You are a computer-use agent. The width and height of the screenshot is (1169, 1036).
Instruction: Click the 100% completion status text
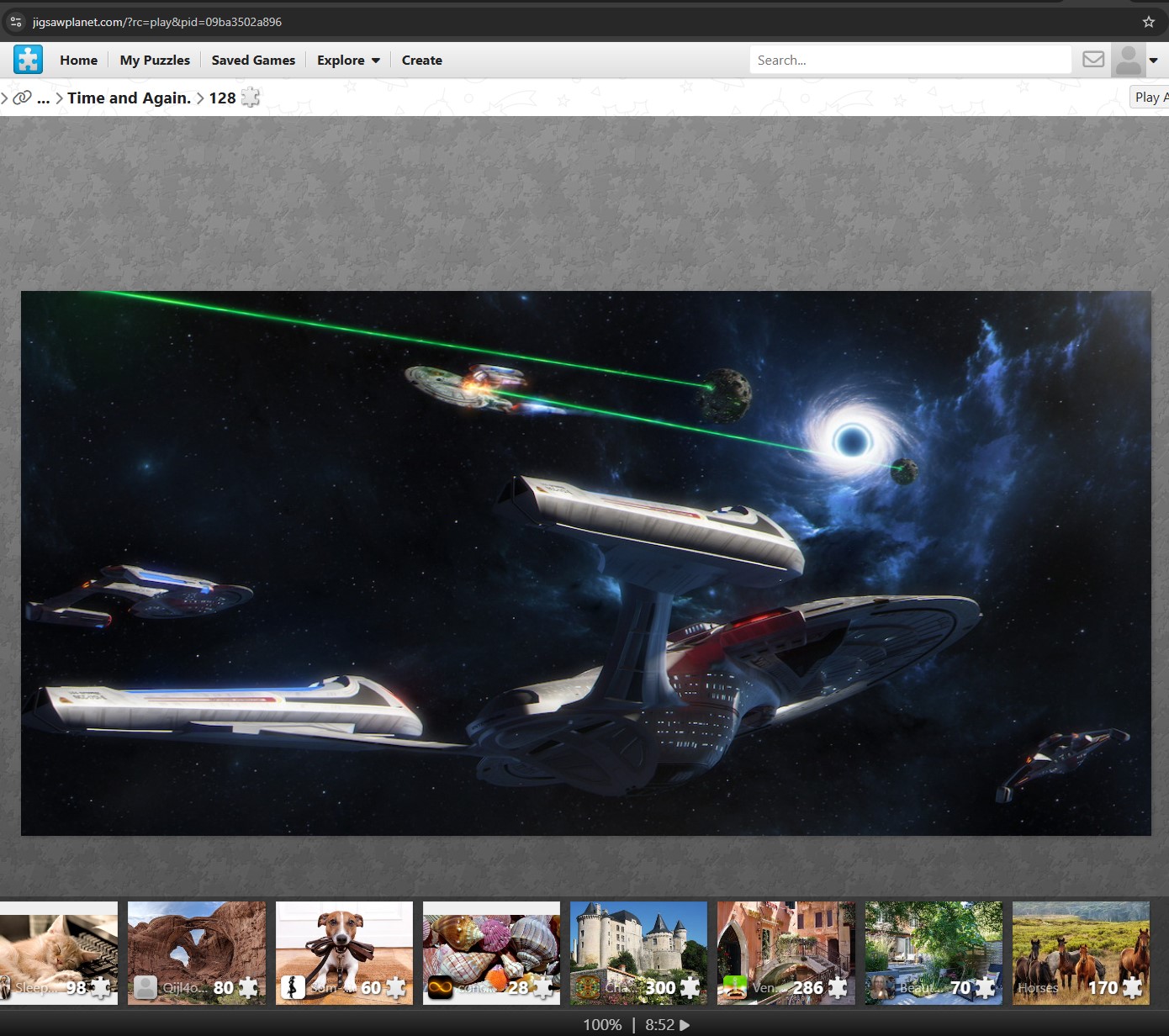(x=602, y=1025)
